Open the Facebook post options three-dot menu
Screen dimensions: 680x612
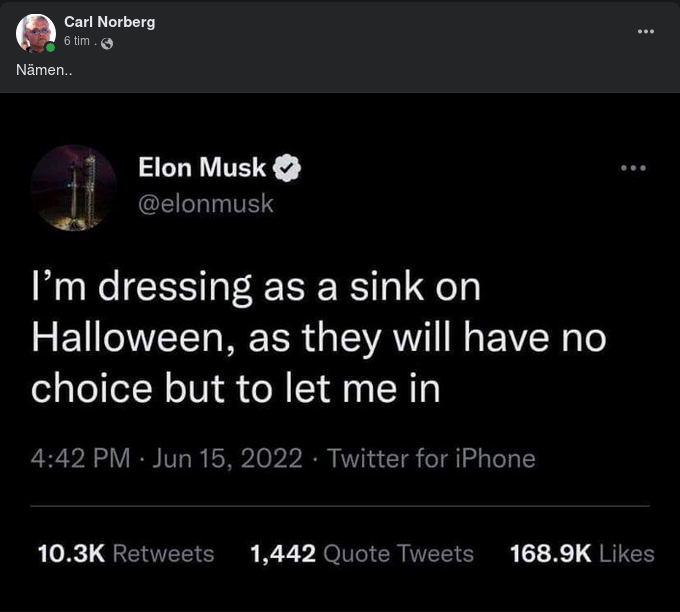pos(646,31)
